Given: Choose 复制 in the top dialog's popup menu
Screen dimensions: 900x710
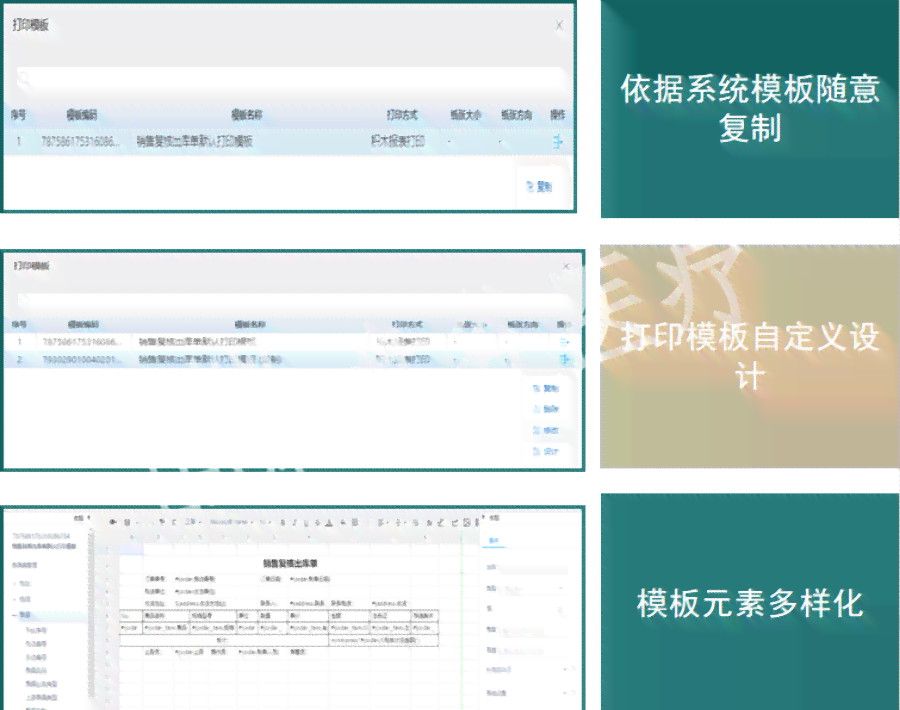Looking at the screenshot, I should pos(539,187).
